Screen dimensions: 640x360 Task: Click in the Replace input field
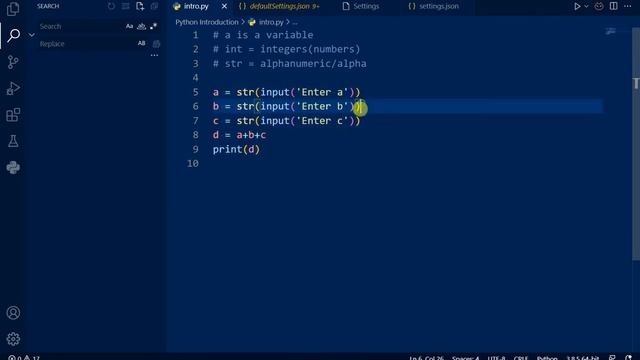[x=86, y=44]
